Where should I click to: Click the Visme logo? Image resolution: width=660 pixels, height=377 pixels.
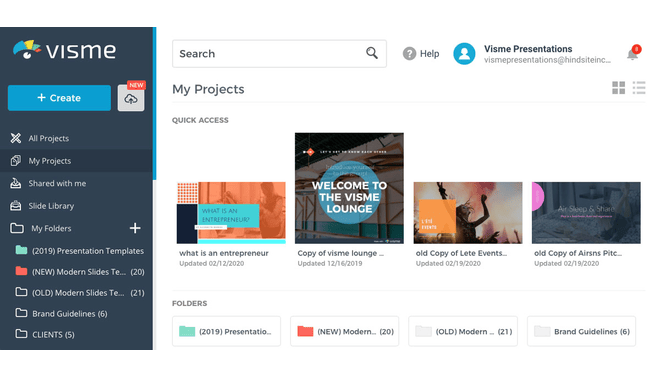(x=64, y=50)
